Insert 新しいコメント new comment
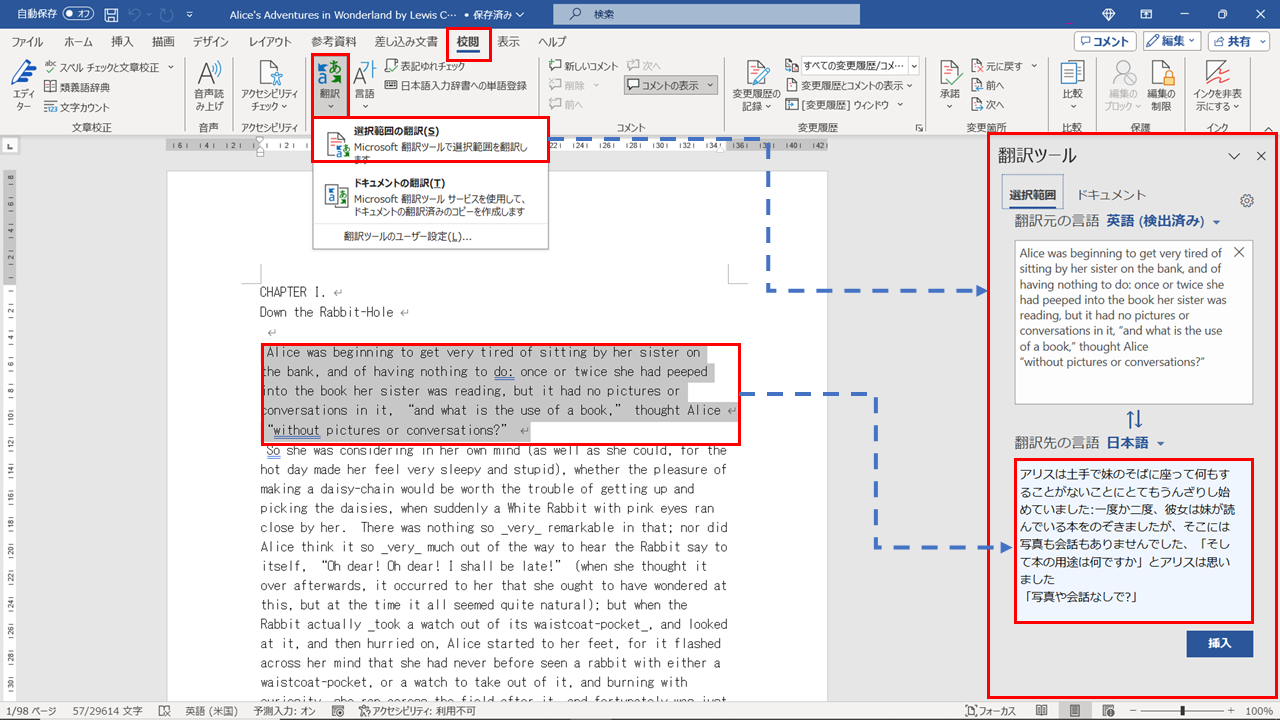This screenshot has height=720, width=1280. [x=584, y=67]
